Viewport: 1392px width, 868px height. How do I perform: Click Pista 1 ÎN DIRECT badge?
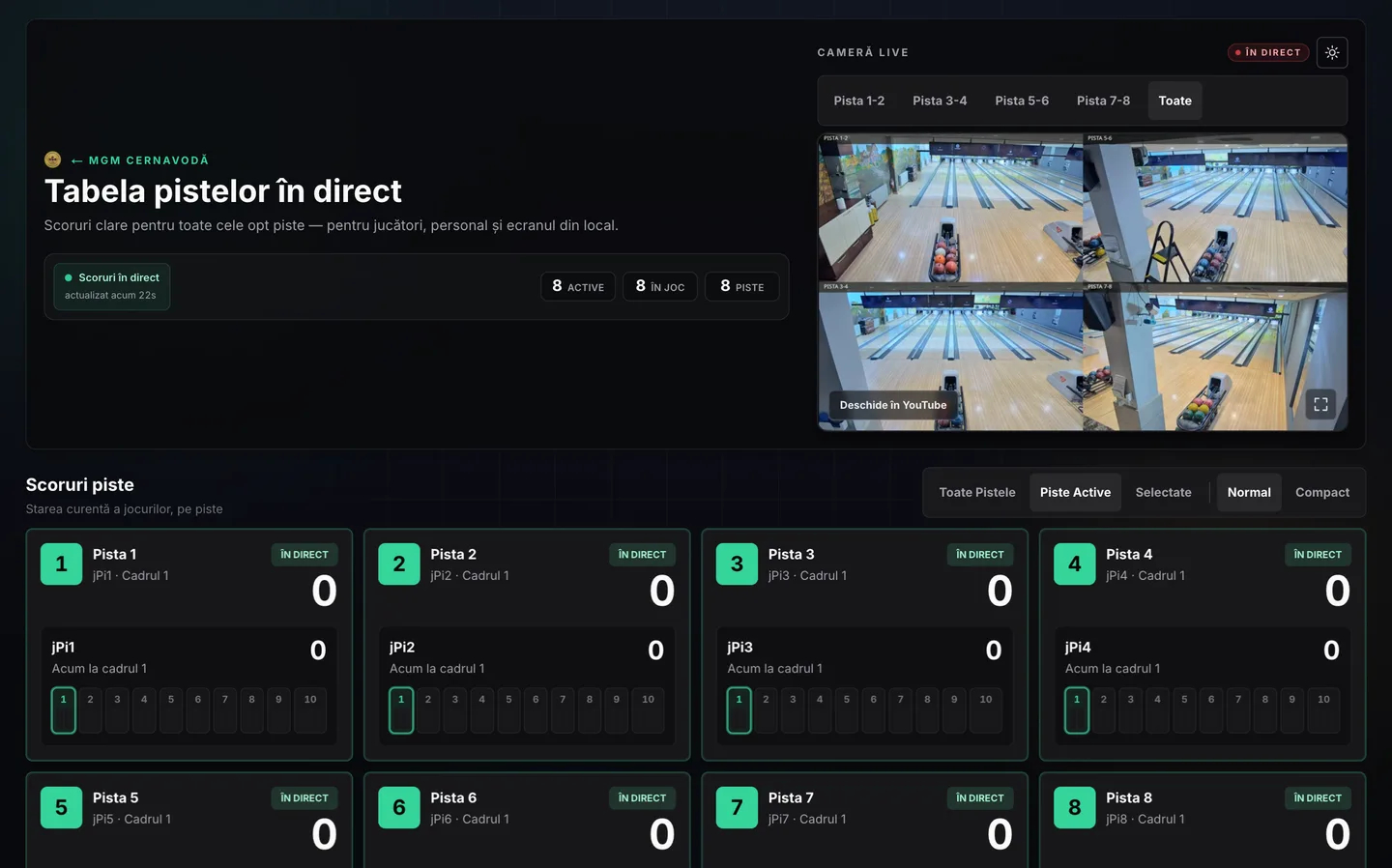[304, 555]
